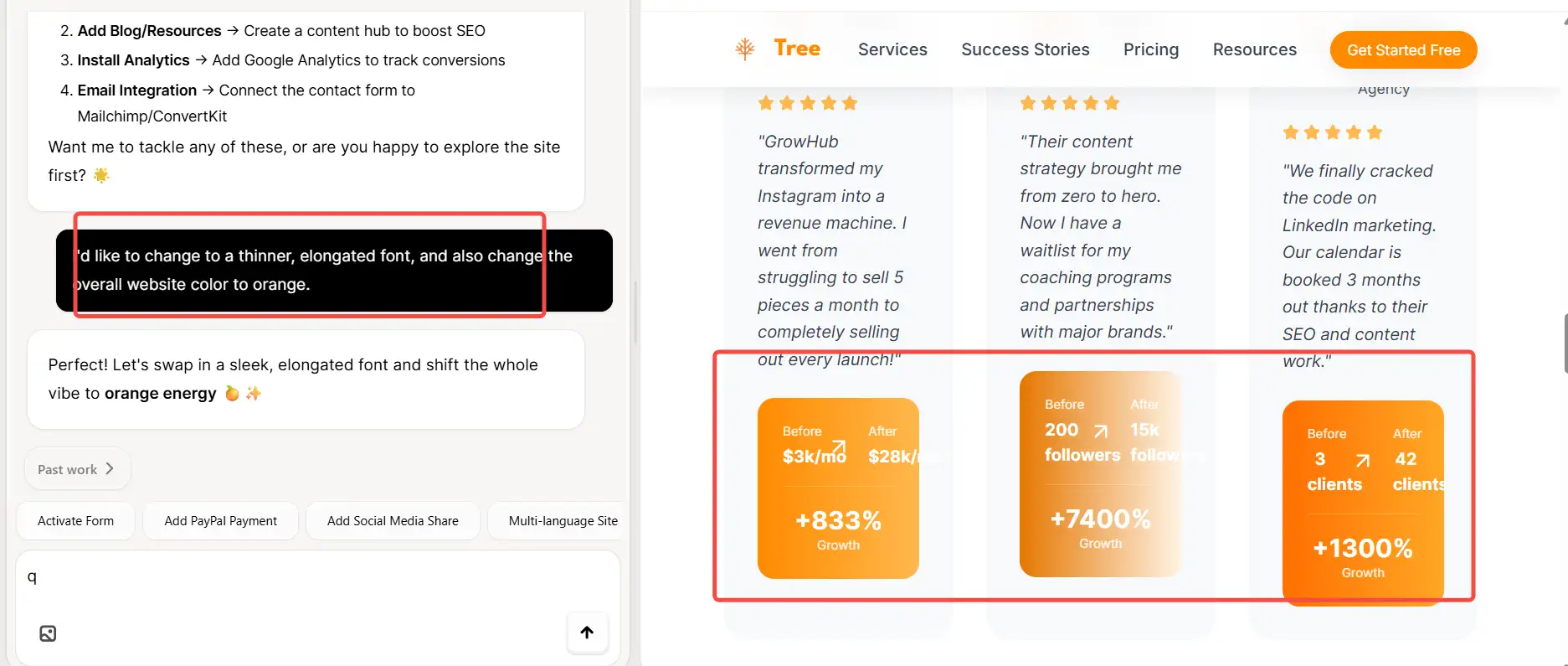
Task: Click the arrow icon in the 200 followers card
Action: pos(1101,431)
